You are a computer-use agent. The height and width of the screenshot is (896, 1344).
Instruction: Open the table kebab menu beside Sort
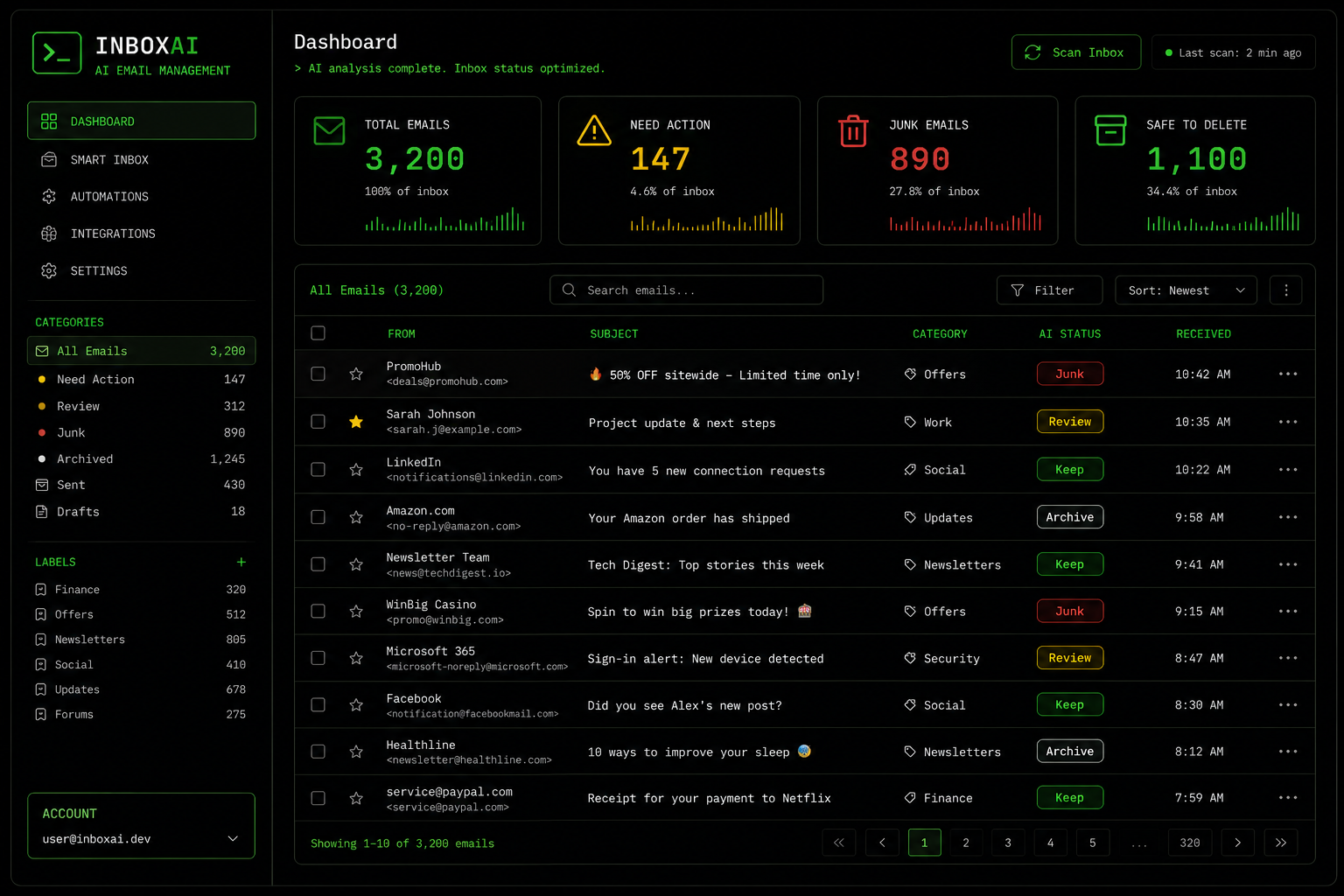[1286, 290]
